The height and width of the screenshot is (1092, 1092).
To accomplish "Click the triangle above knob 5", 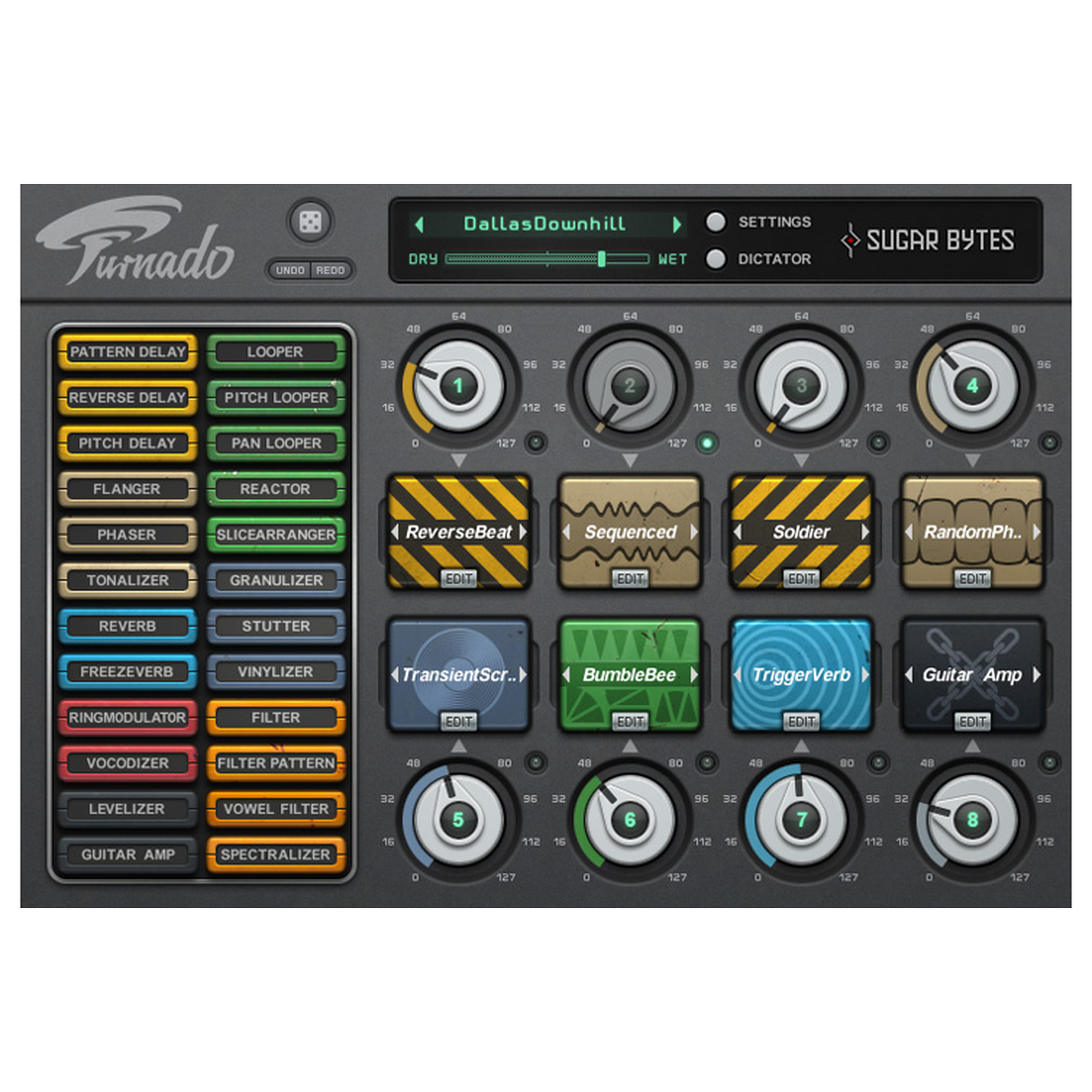I will point(459,747).
